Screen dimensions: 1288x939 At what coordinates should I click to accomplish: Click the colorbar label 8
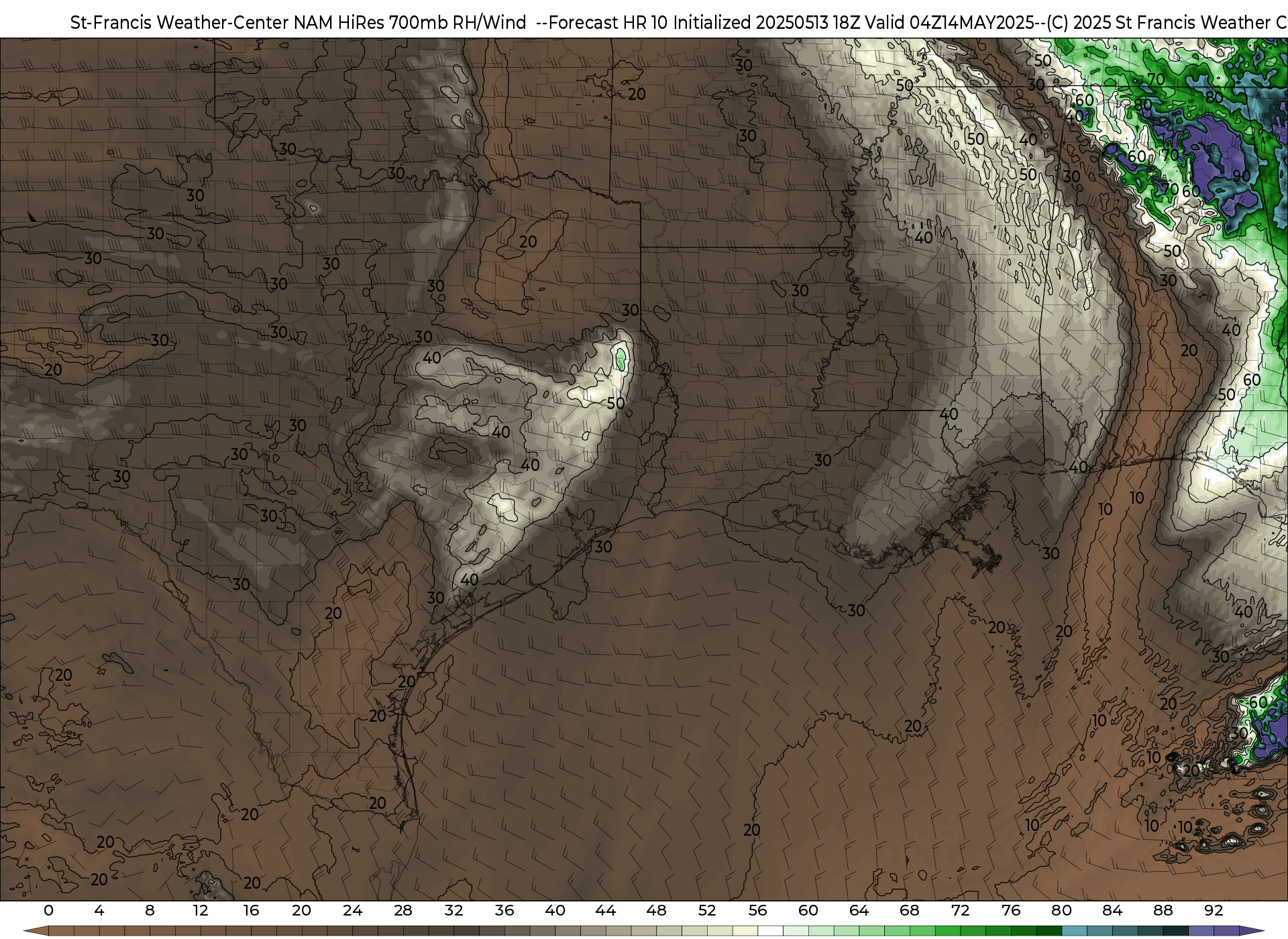[150, 911]
